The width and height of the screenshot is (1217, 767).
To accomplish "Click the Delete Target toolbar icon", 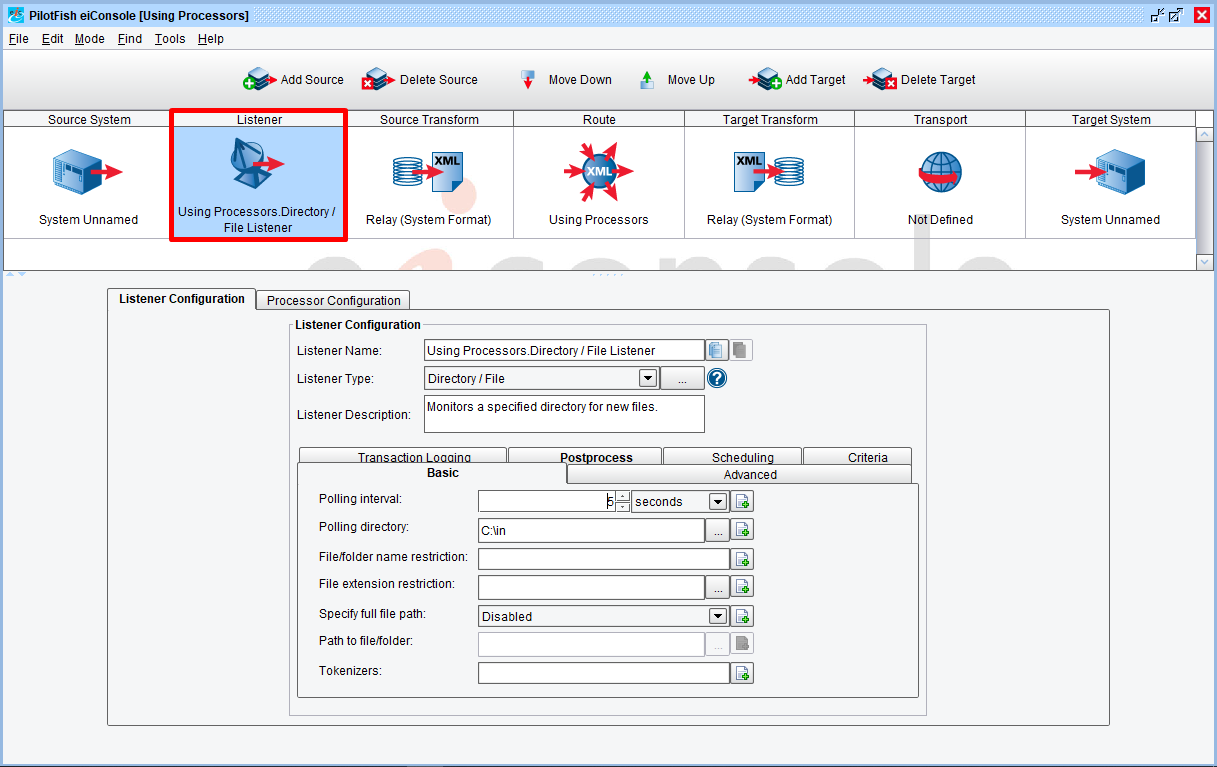I will (x=882, y=80).
